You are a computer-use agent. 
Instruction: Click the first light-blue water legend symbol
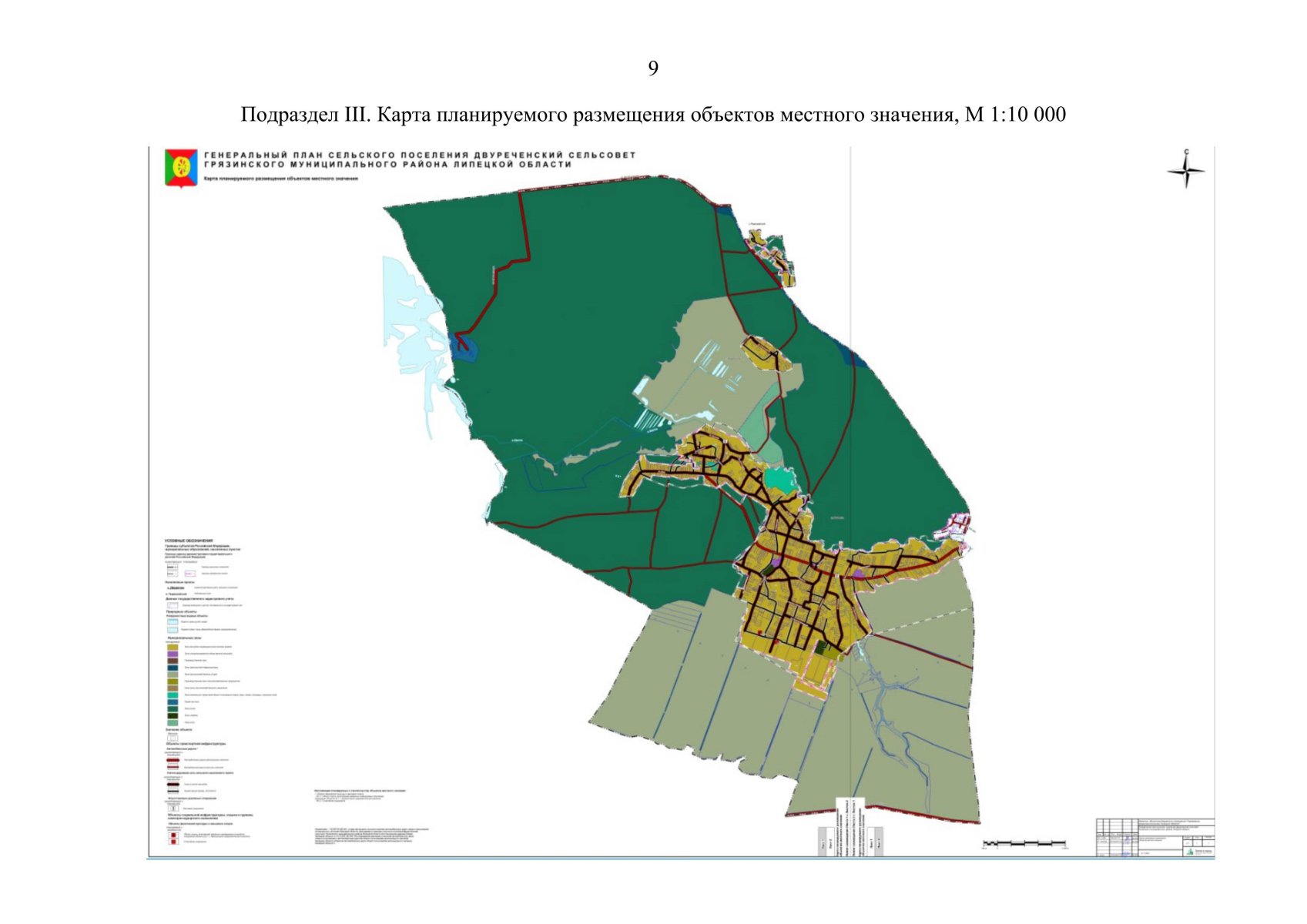point(173,621)
